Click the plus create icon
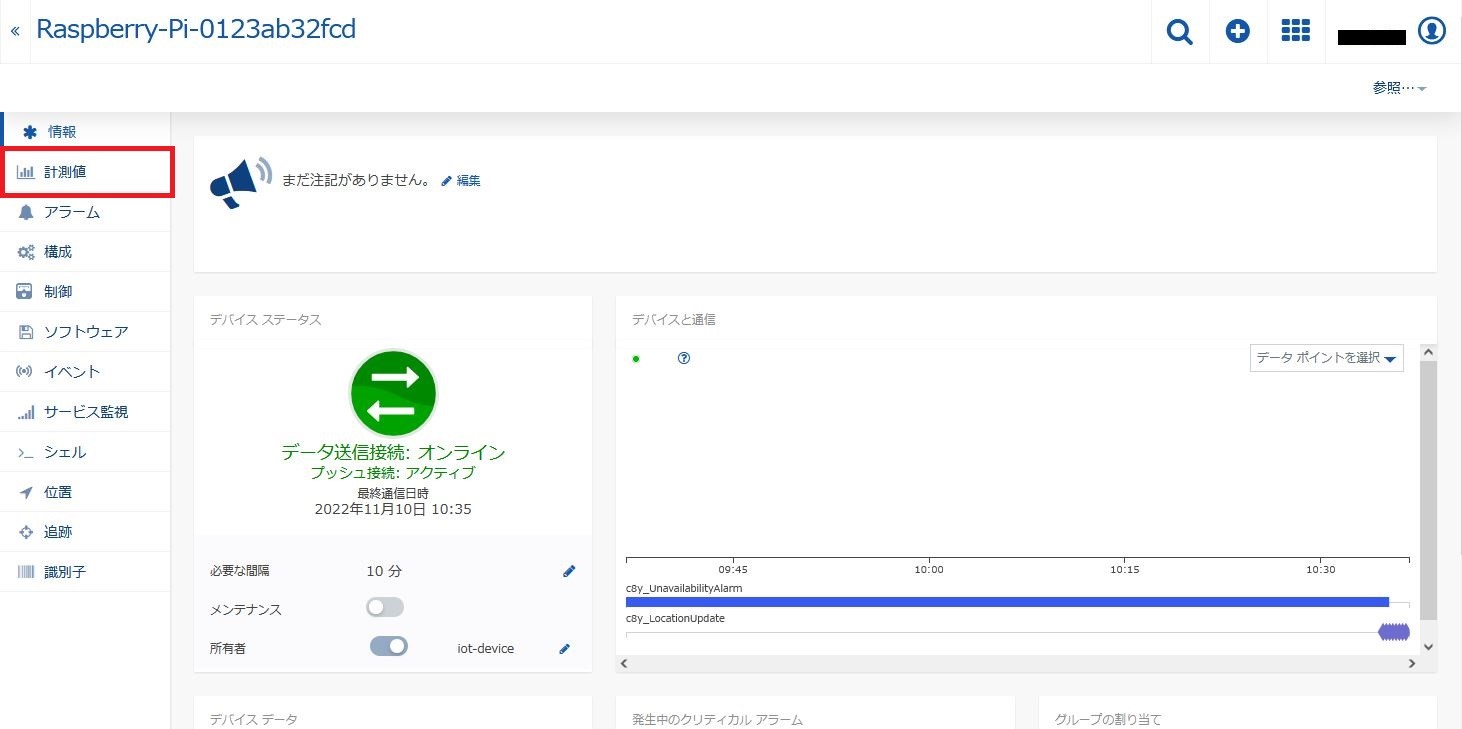 (1238, 32)
